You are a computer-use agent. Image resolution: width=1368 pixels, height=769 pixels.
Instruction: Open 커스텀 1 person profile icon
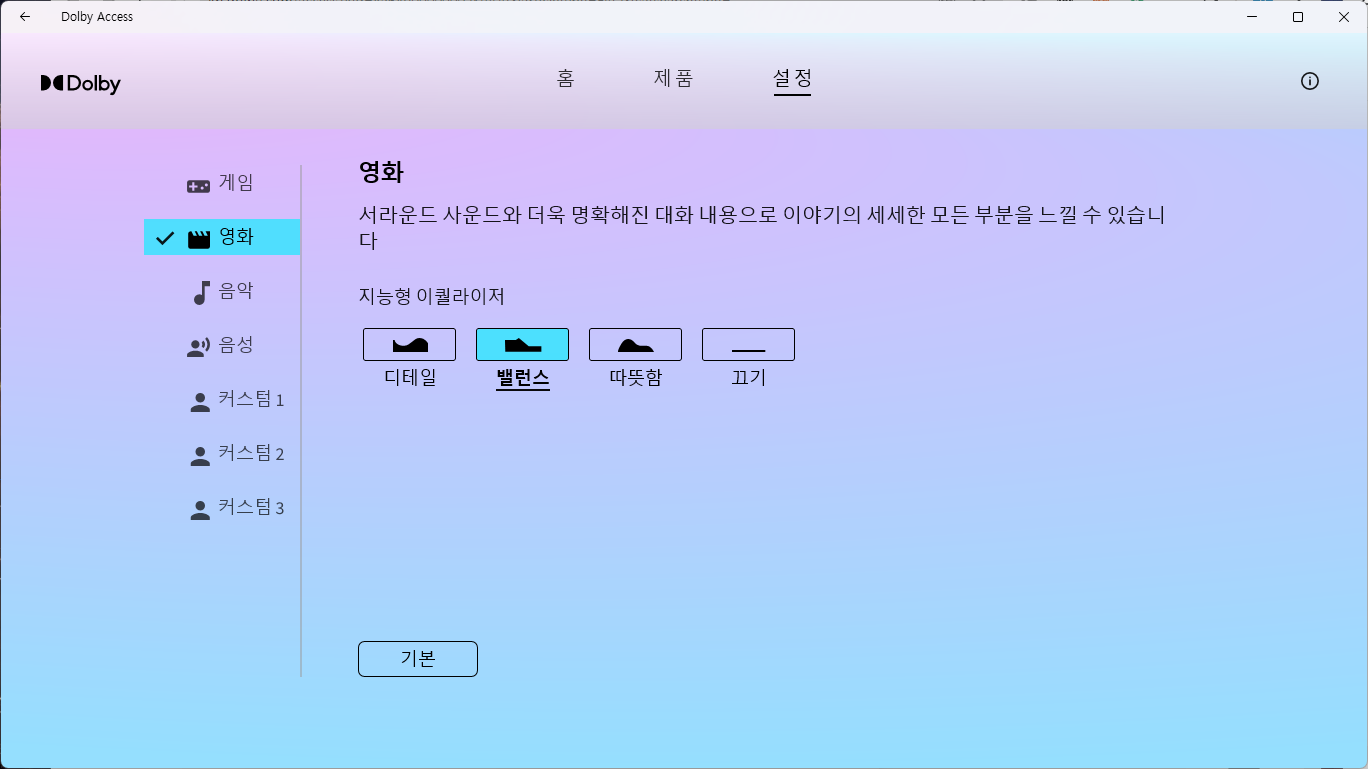pos(199,399)
